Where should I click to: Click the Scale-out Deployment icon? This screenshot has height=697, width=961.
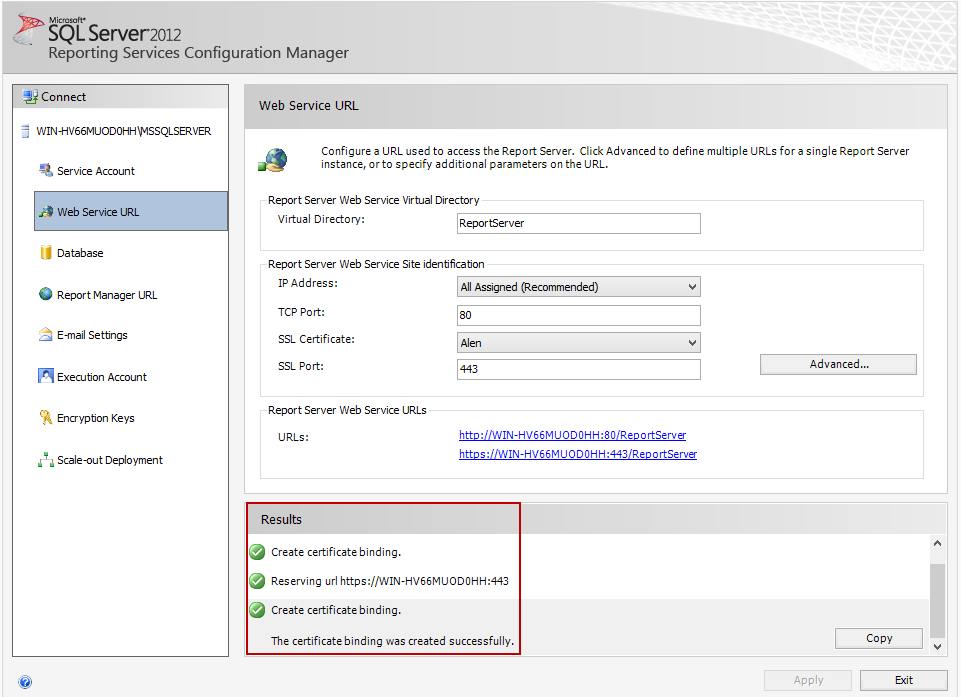(x=46, y=460)
